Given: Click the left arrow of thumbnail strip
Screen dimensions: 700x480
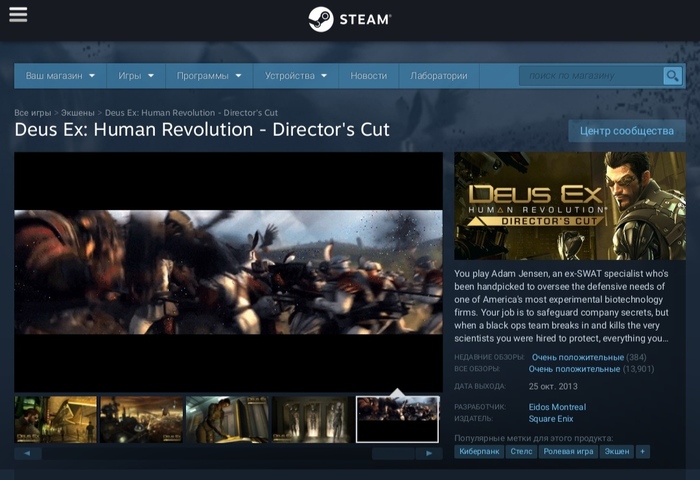Looking at the screenshot, I should (x=28, y=453).
